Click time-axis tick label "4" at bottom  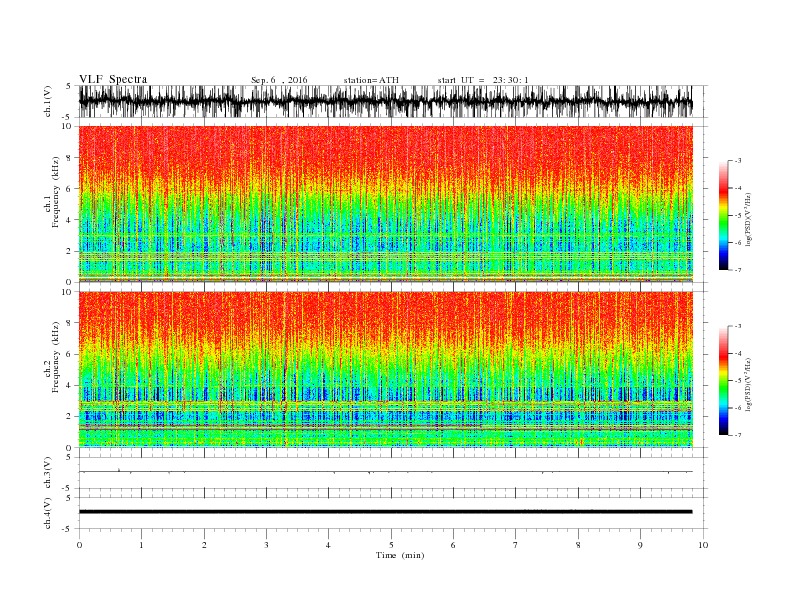point(328,545)
